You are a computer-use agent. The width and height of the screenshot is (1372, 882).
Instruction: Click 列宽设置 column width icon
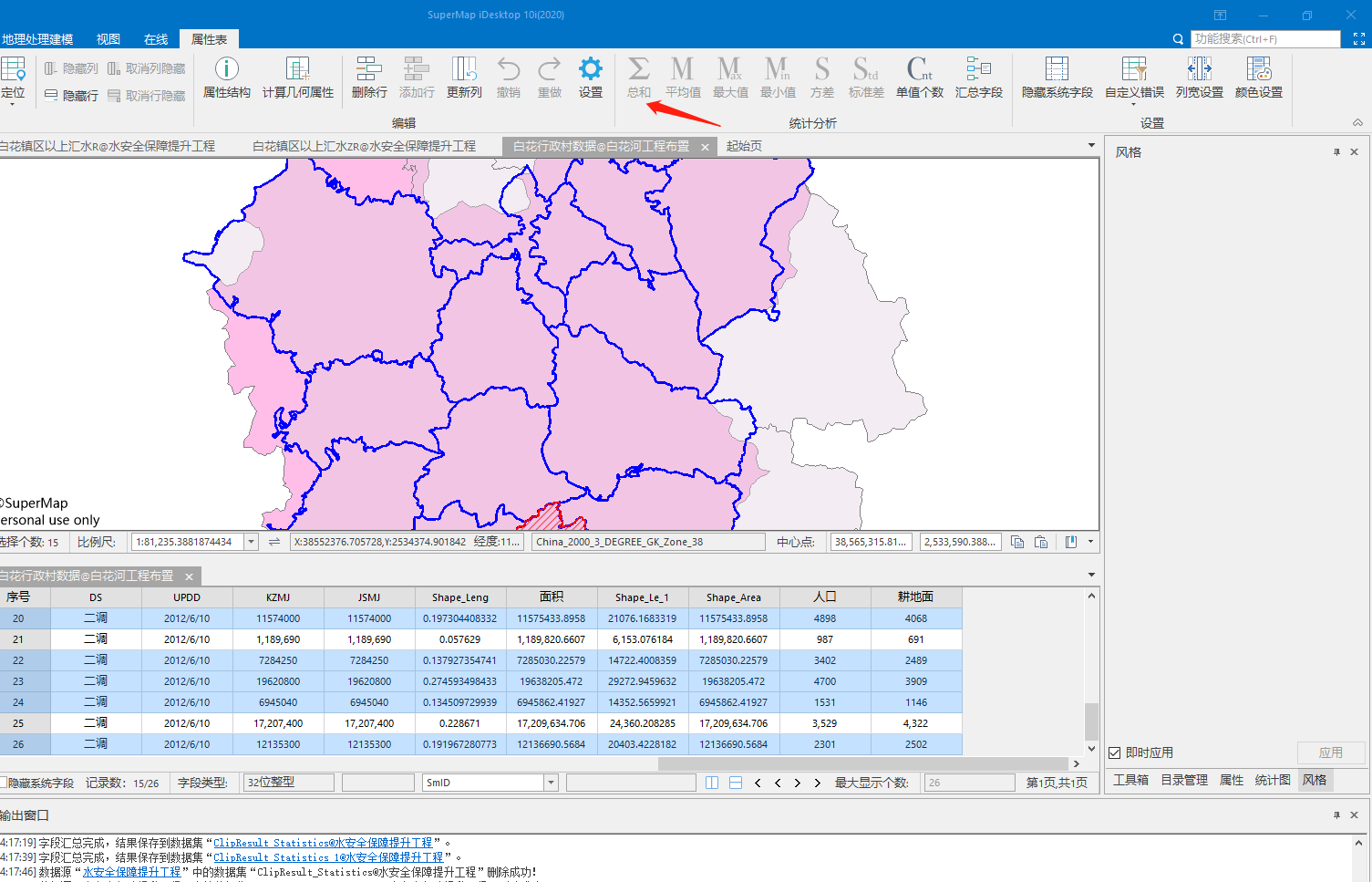[1200, 69]
